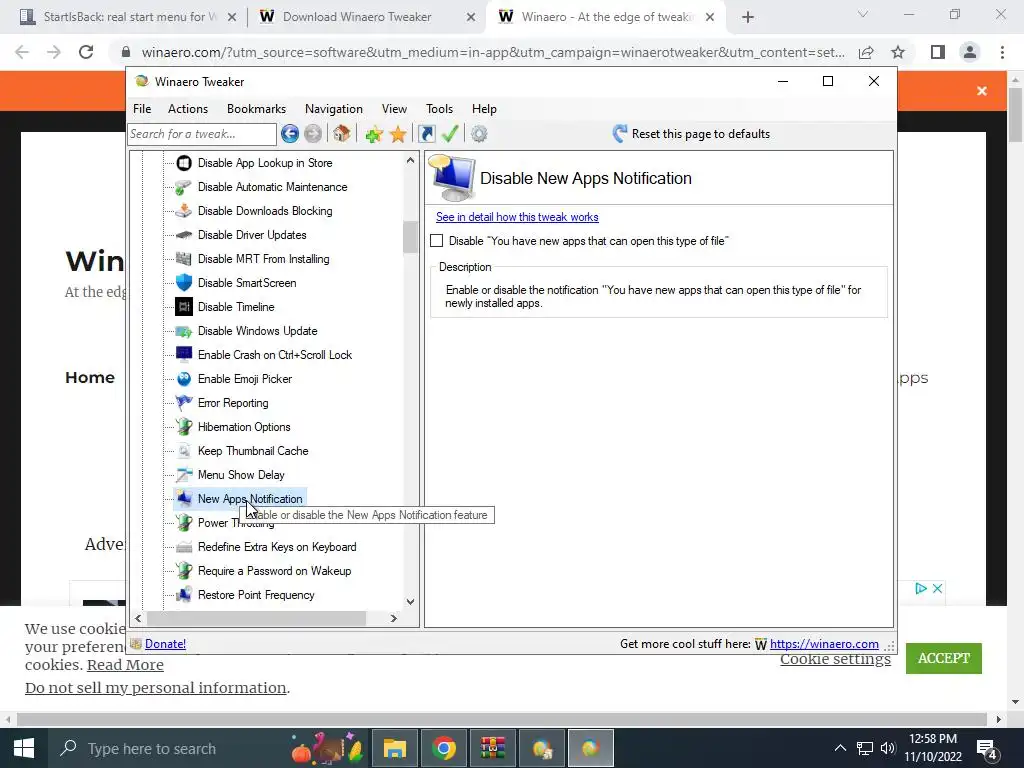
Task: Click the Error Reporting flag icon
Action: 184,403
